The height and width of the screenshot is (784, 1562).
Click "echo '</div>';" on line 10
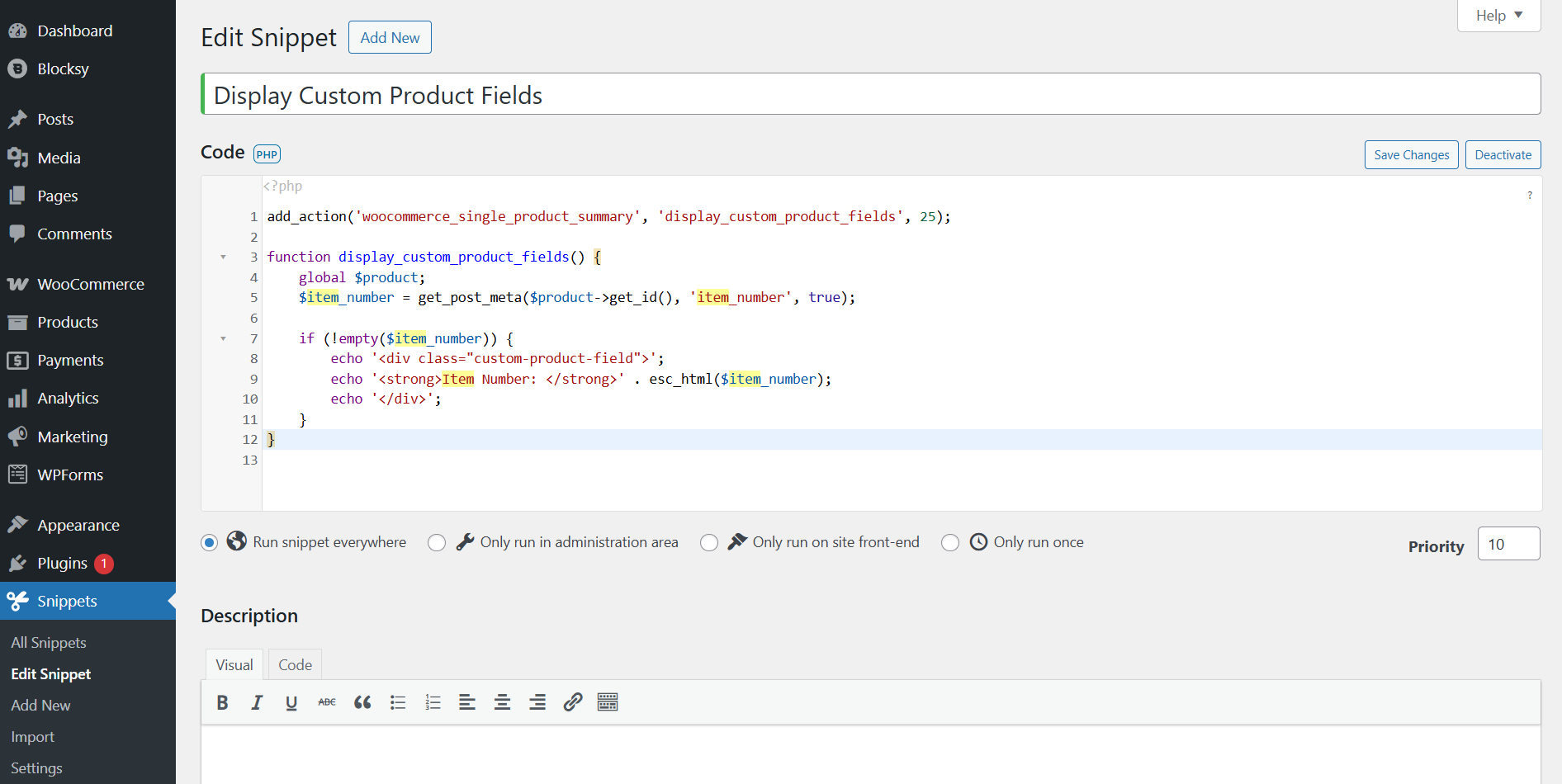tap(386, 399)
